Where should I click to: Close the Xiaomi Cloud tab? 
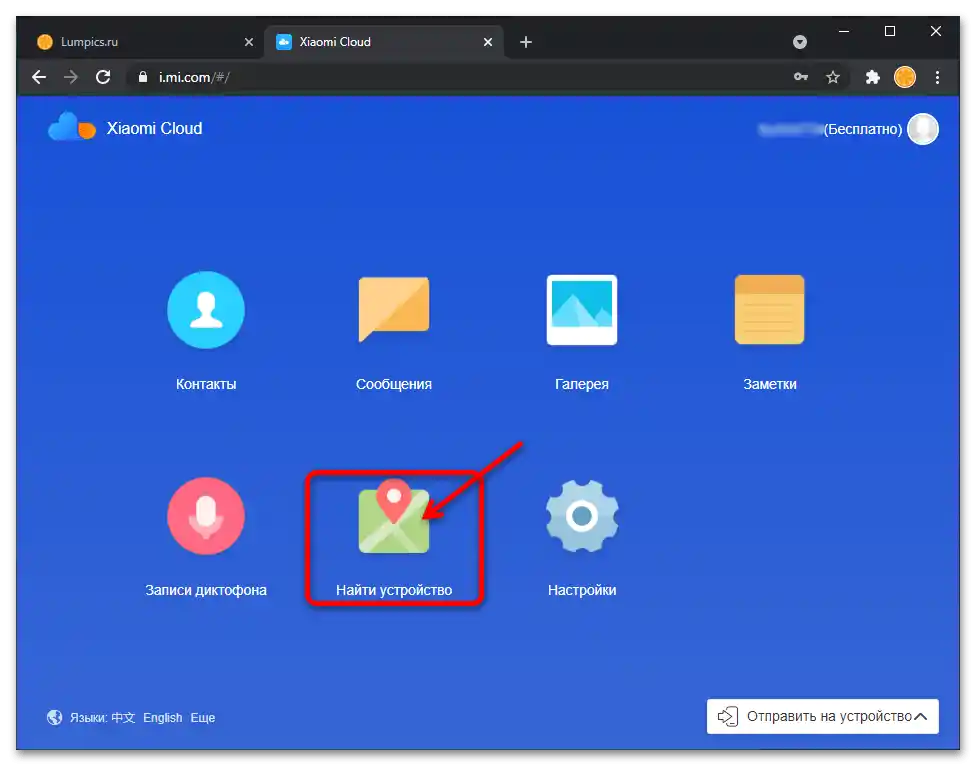click(488, 42)
